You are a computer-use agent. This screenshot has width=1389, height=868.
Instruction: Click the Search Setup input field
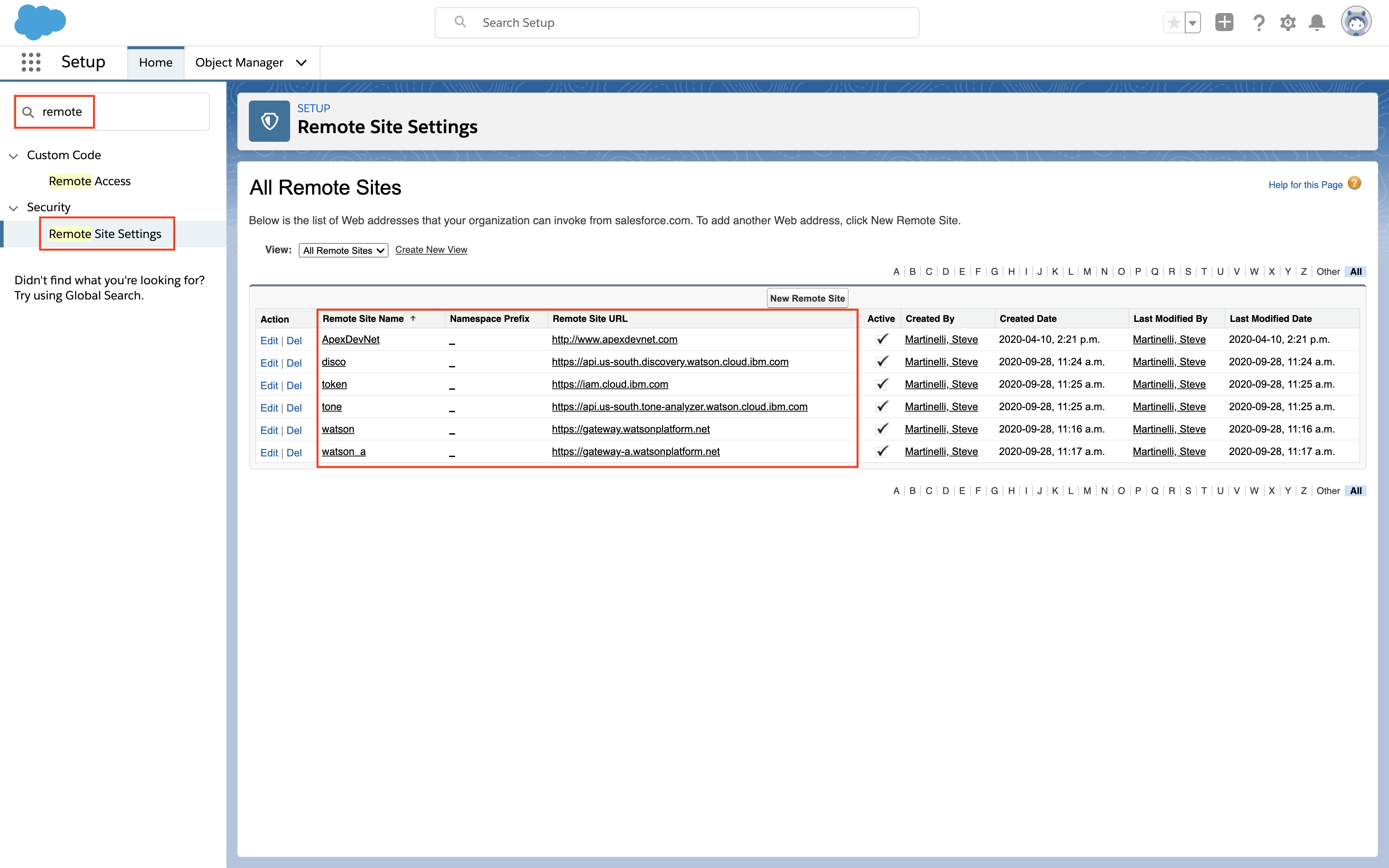coord(677,23)
